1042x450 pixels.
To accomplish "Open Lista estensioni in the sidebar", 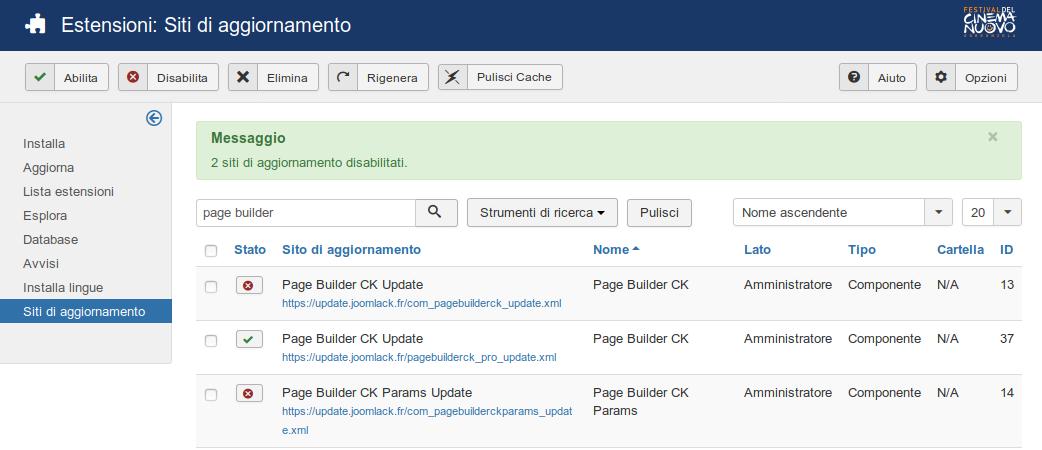I will pos(68,191).
